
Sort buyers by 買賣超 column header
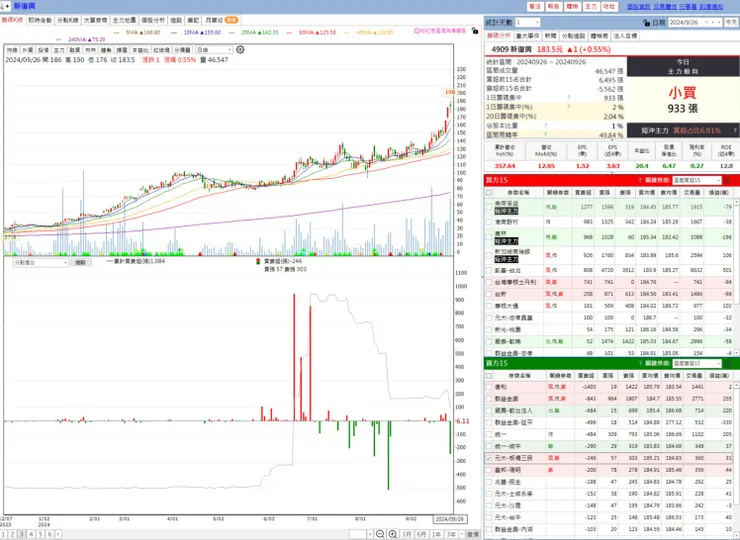point(583,193)
